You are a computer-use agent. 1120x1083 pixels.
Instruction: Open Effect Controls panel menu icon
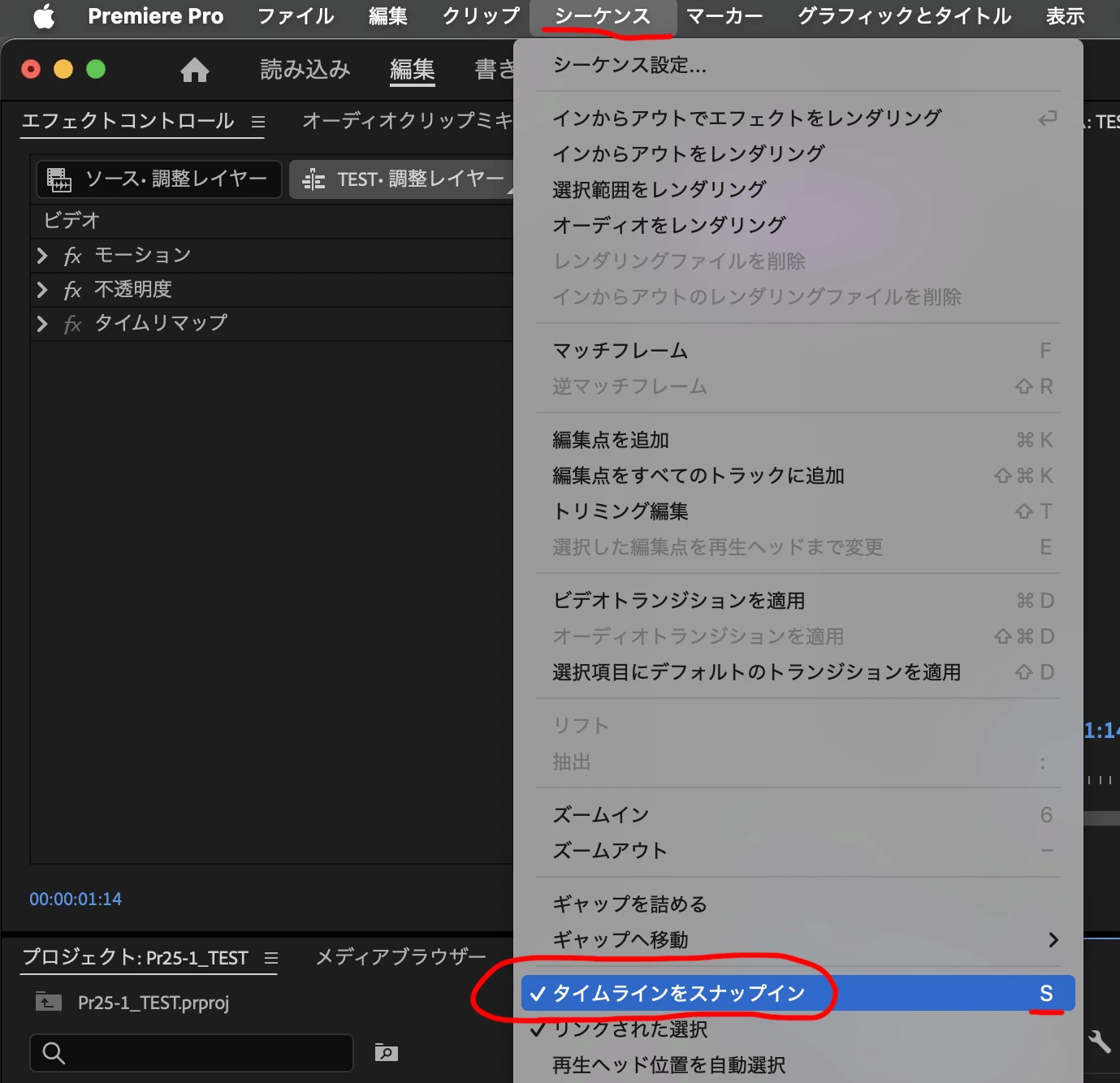click(x=258, y=122)
